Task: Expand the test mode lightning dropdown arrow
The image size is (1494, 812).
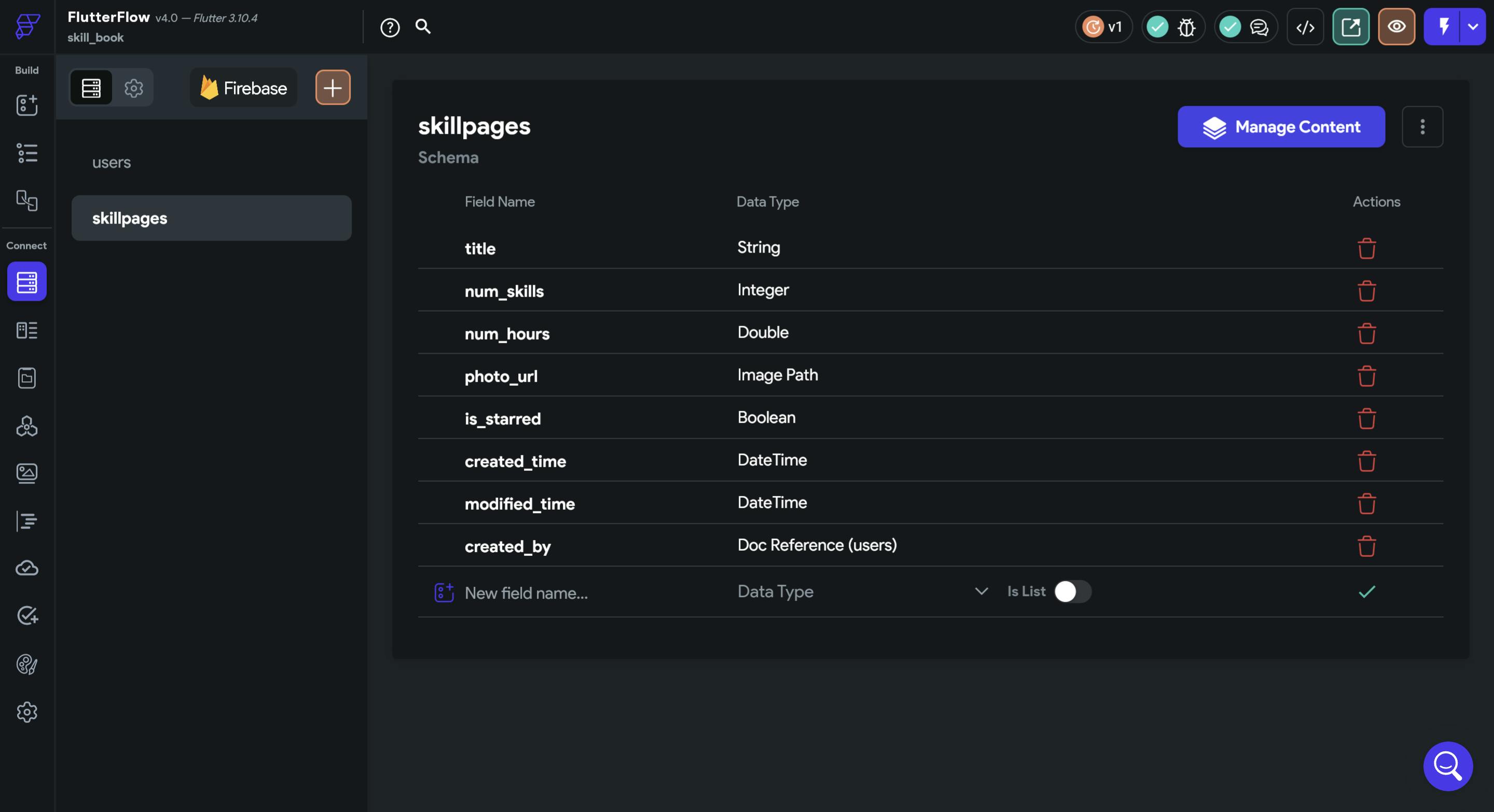Action: [1473, 26]
